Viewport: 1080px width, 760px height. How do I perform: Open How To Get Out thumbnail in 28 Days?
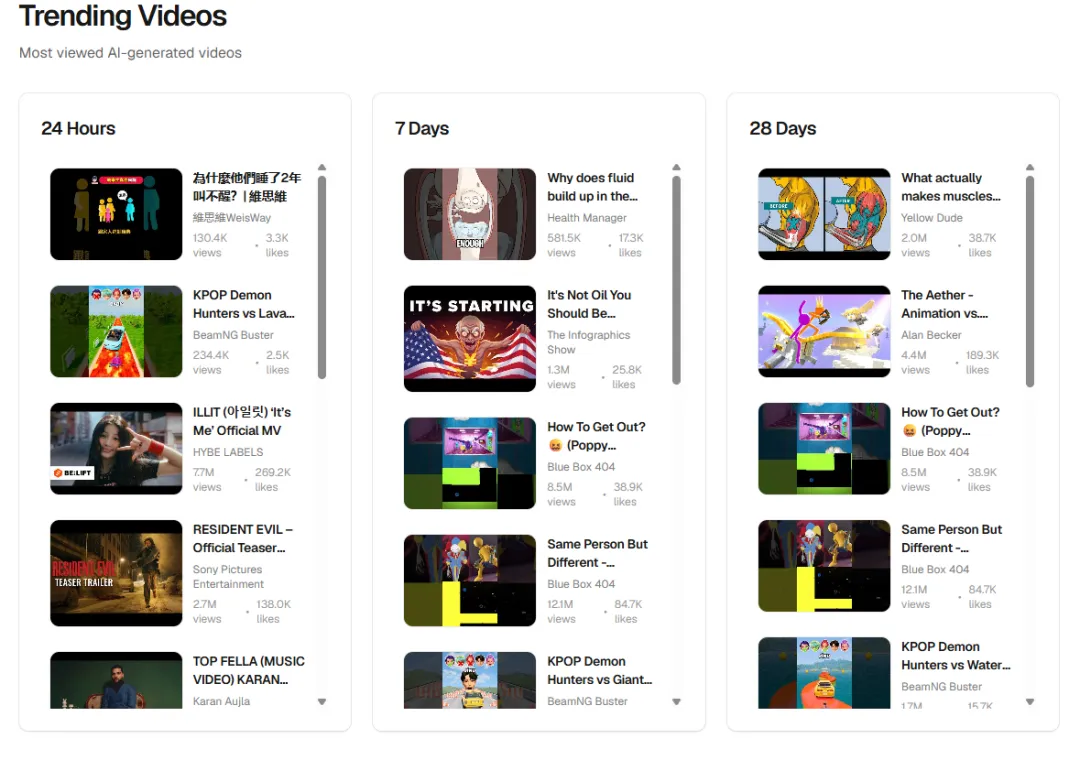coord(824,449)
